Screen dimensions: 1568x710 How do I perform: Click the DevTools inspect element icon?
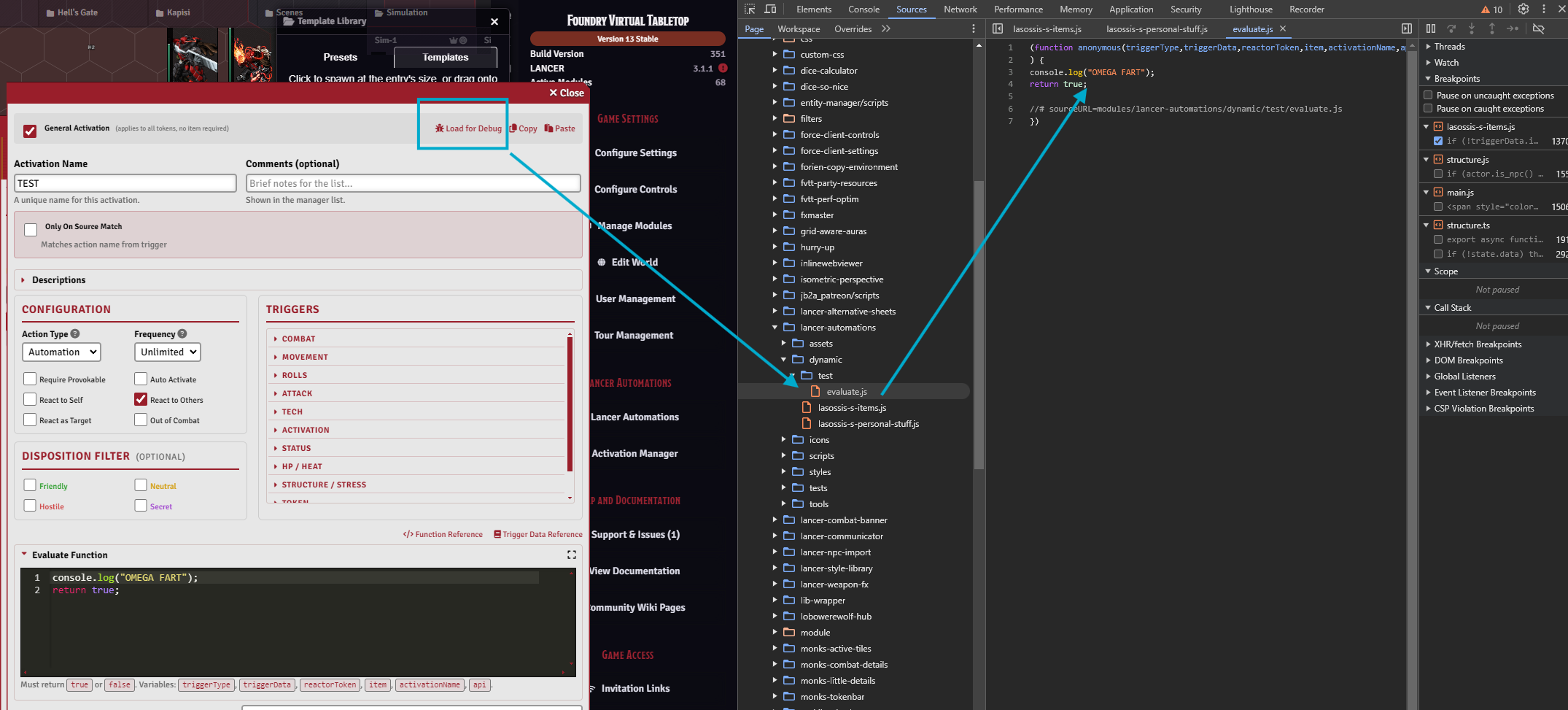coord(750,9)
